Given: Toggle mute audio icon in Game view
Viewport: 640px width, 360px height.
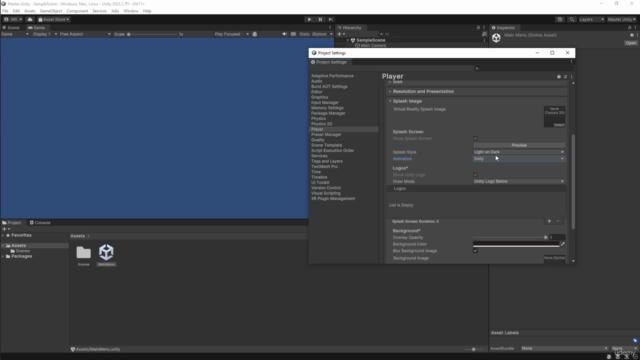Looking at the screenshot, I should click(284, 34).
